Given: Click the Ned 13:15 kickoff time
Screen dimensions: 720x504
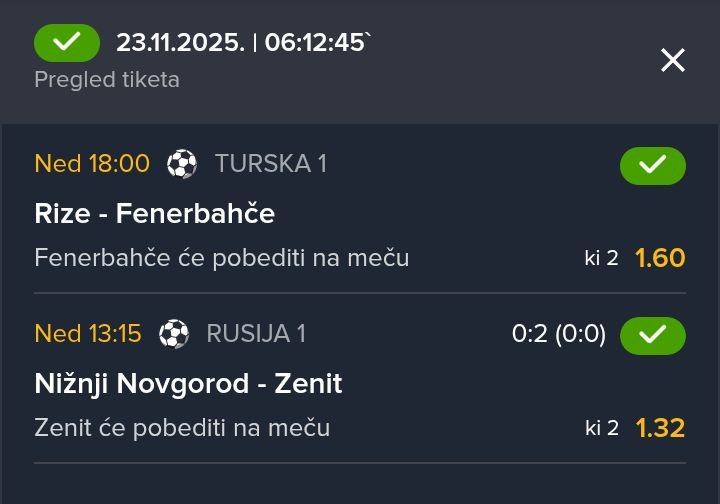Looking at the screenshot, I should point(88,334).
